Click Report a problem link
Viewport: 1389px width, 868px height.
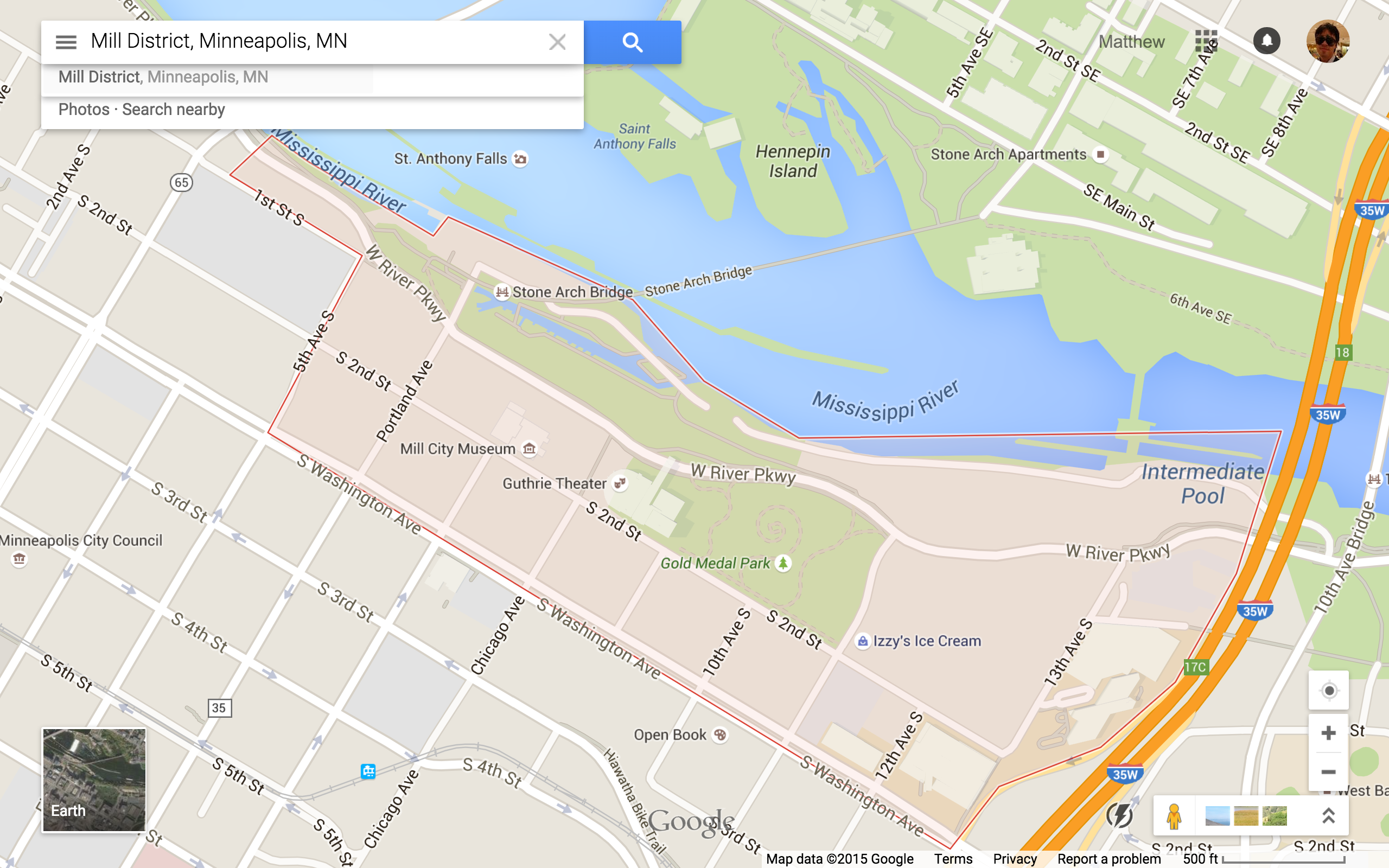point(1109,859)
